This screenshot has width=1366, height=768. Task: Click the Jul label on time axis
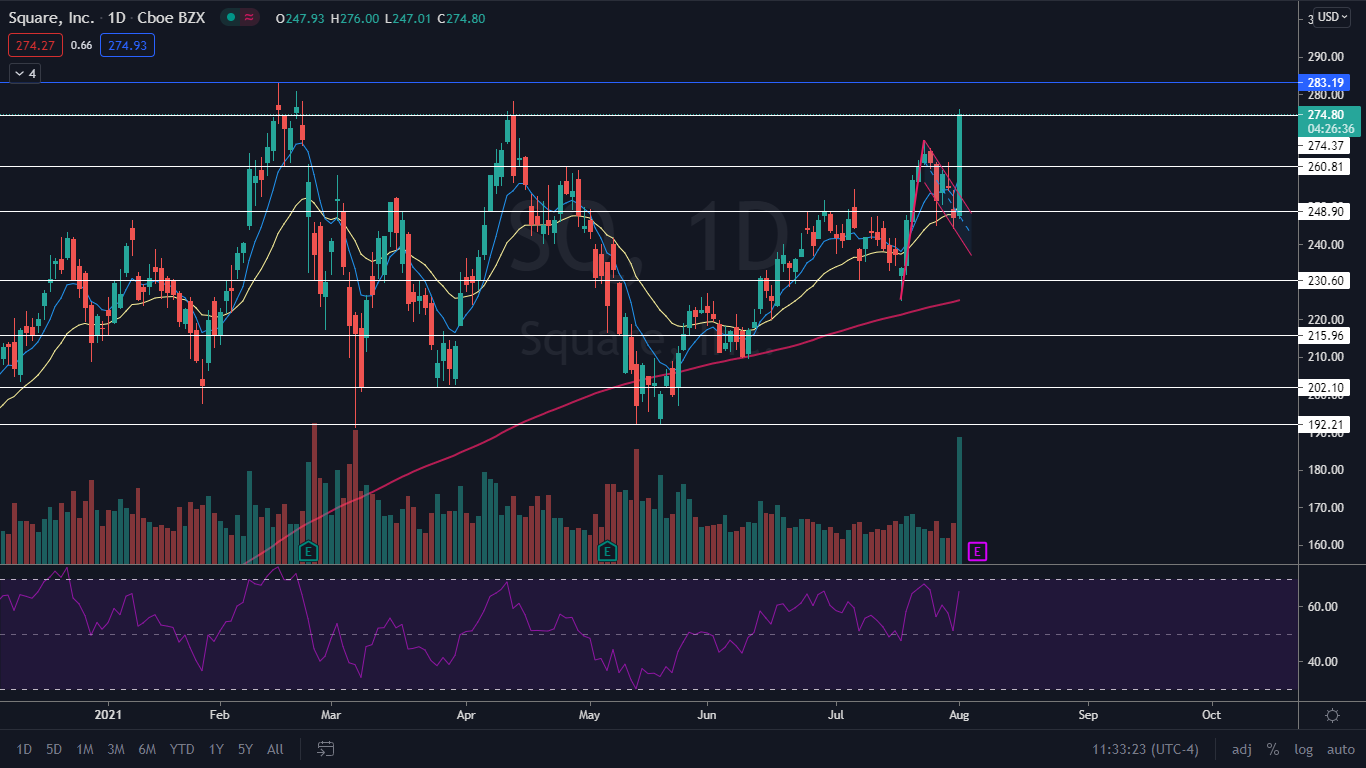tap(836, 715)
